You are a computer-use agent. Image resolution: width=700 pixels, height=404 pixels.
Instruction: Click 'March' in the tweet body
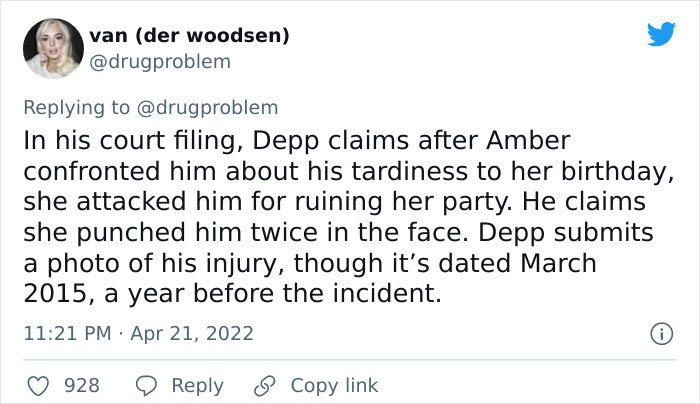pyautogui.click(x=558, y=263)
